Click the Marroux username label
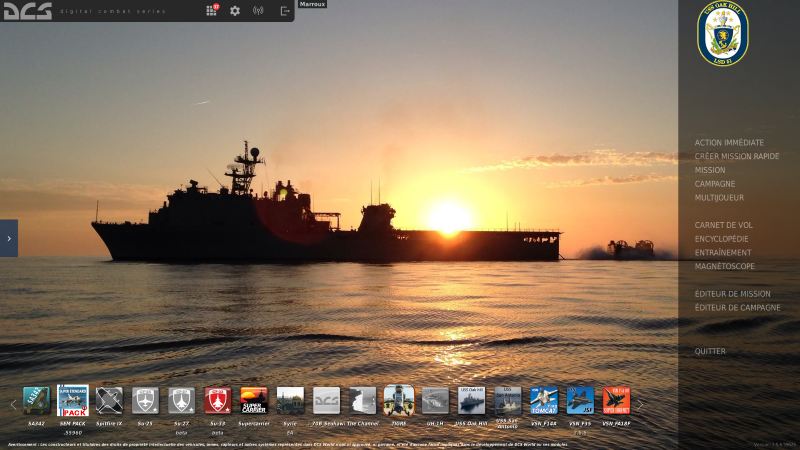This screenshot has width=800, height=450. 312,4
